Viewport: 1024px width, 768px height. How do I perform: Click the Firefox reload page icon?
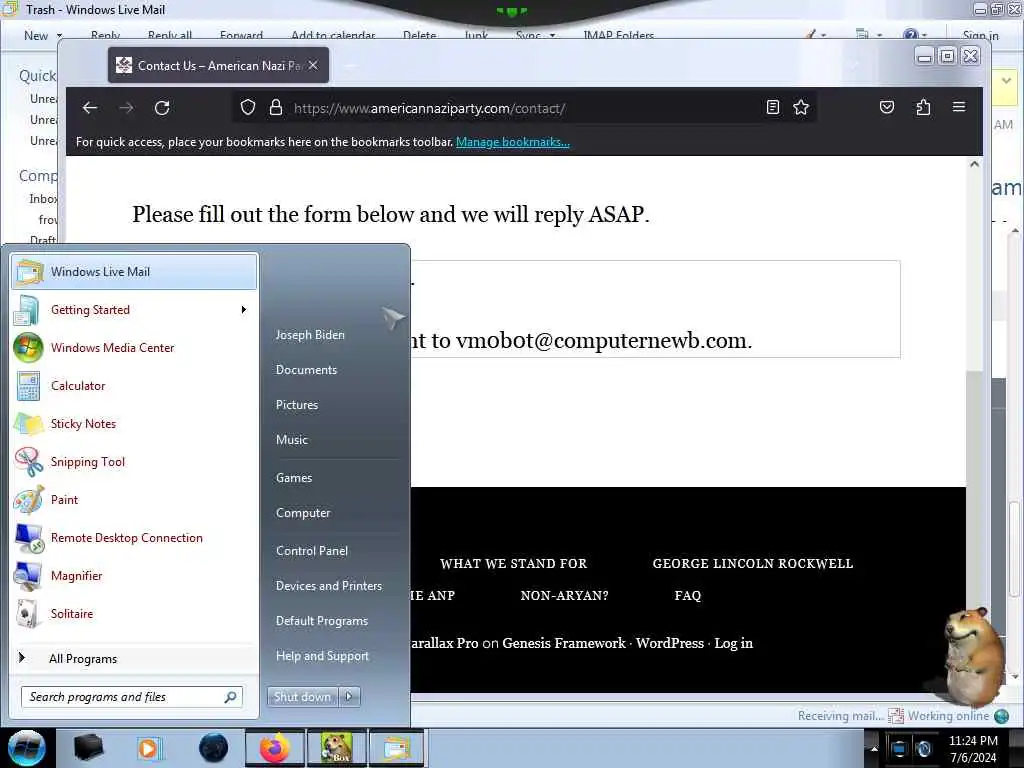pos(162,108)
